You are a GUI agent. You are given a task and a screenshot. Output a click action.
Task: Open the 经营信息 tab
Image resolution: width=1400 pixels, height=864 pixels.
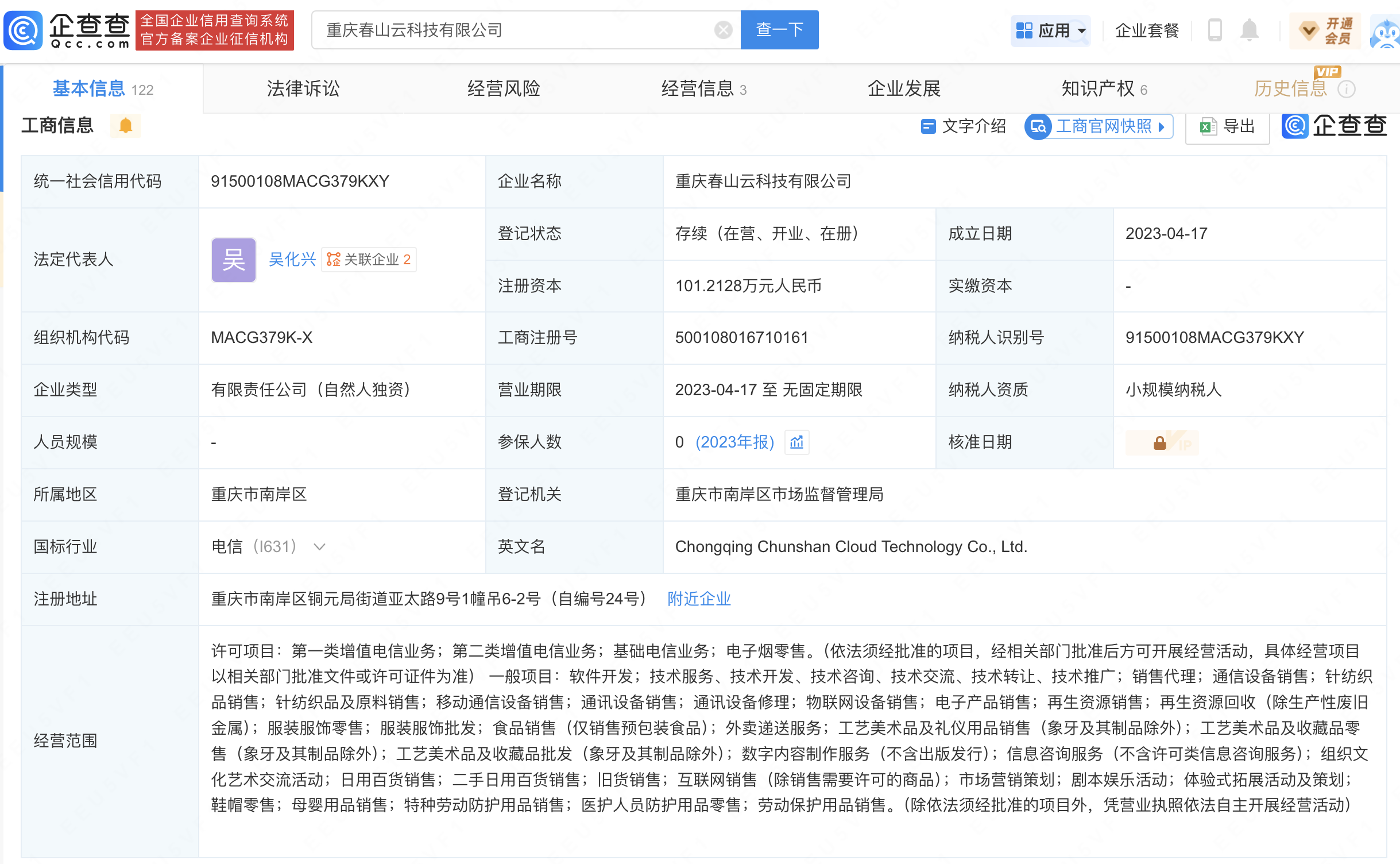click(704, 89)
